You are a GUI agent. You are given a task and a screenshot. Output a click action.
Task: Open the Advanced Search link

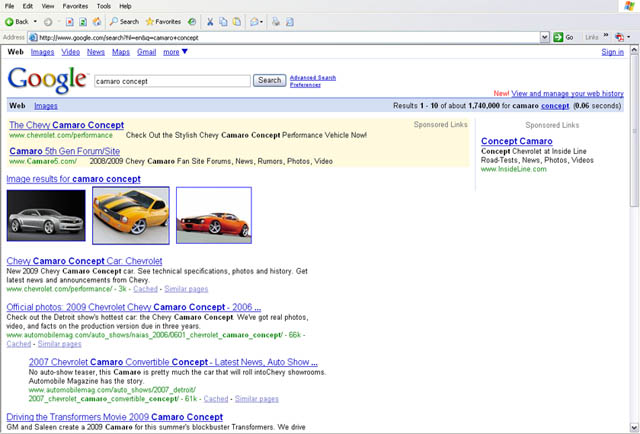[312, 77]
